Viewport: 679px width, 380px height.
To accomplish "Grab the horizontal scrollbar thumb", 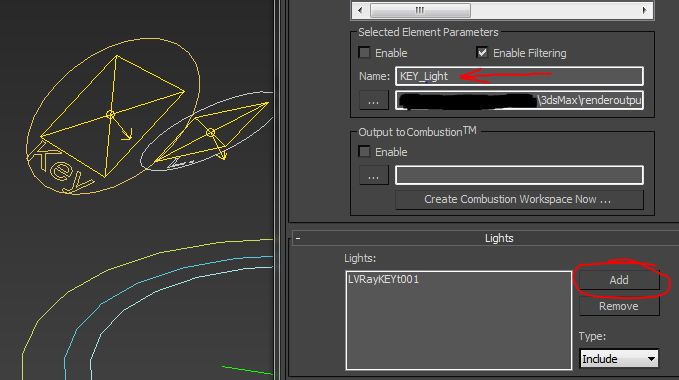I will 420,10.
